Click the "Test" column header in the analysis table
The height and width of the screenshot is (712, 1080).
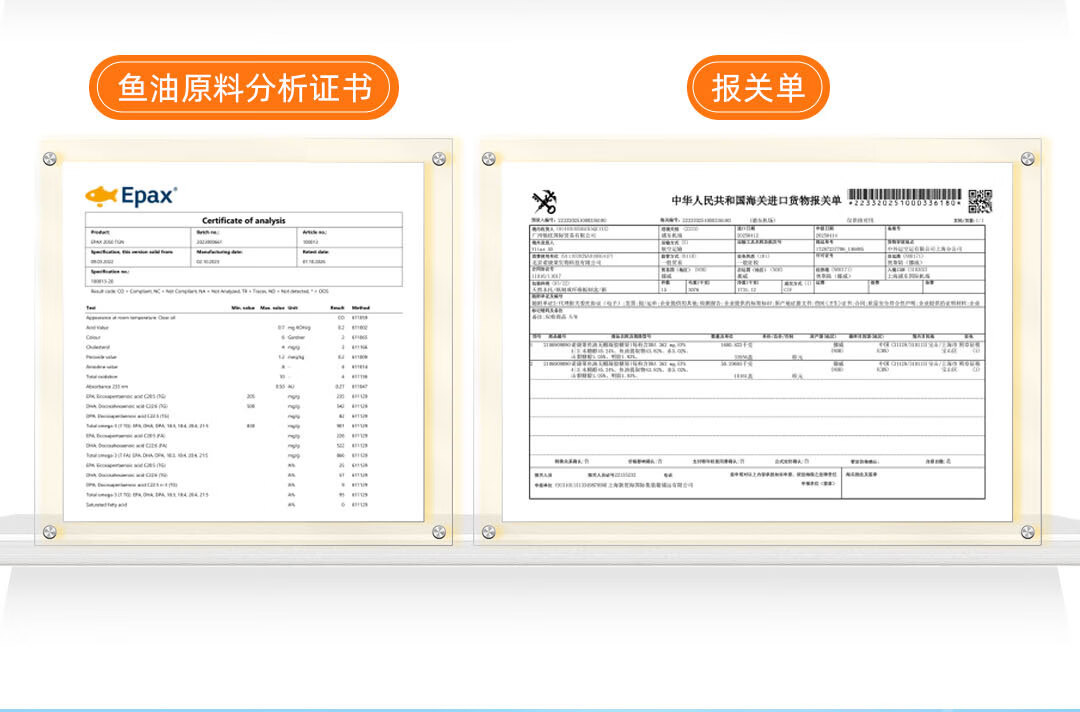(91, 307)
